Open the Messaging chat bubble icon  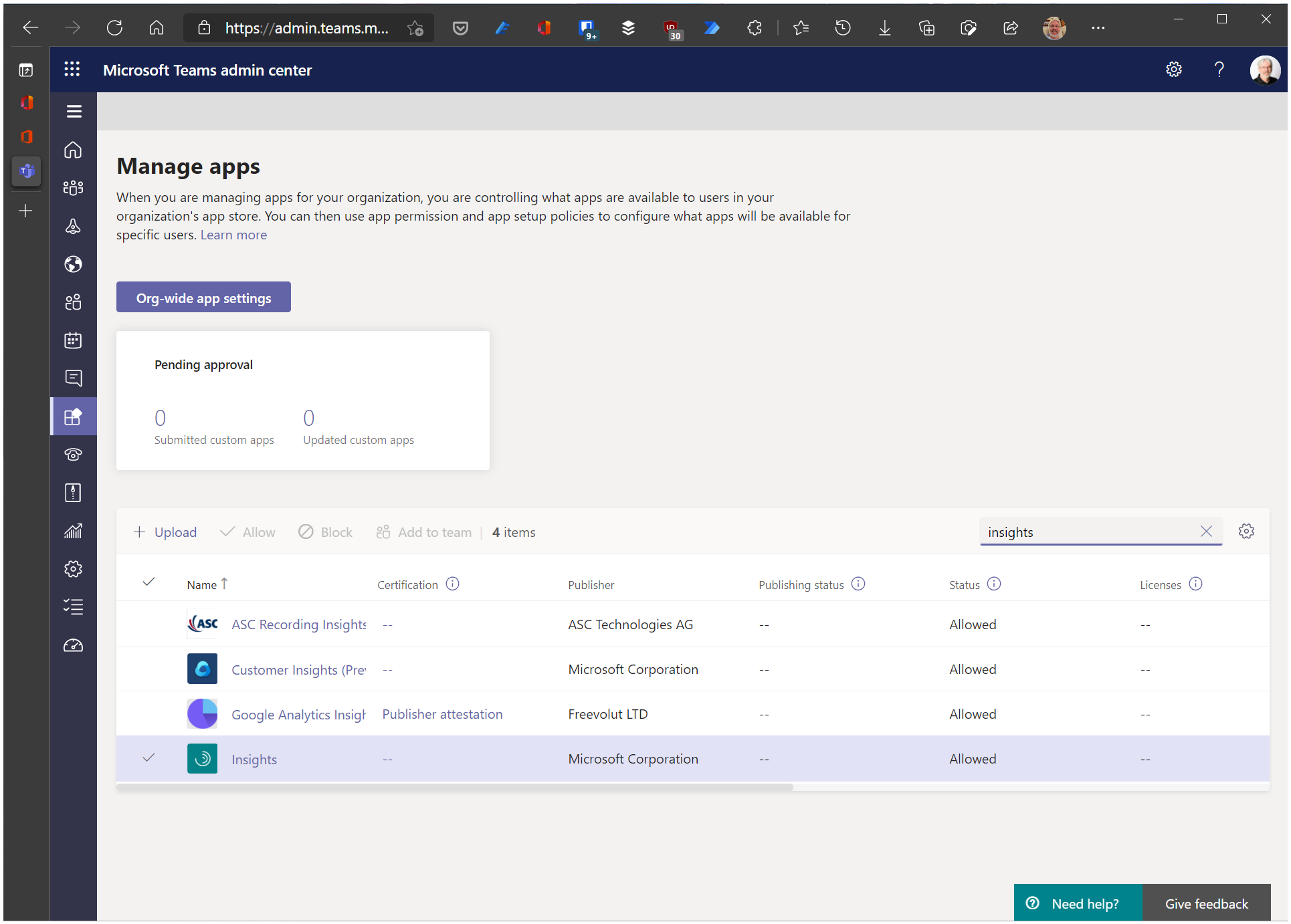tap(74, 378)
